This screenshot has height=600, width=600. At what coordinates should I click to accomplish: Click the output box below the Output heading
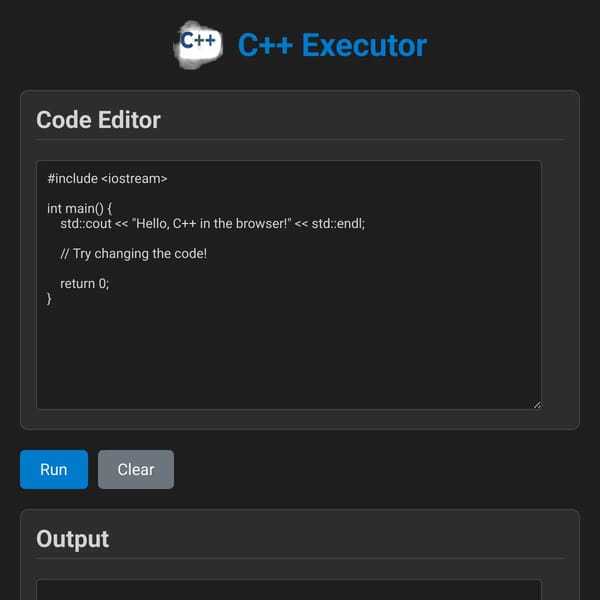[289, 590]
